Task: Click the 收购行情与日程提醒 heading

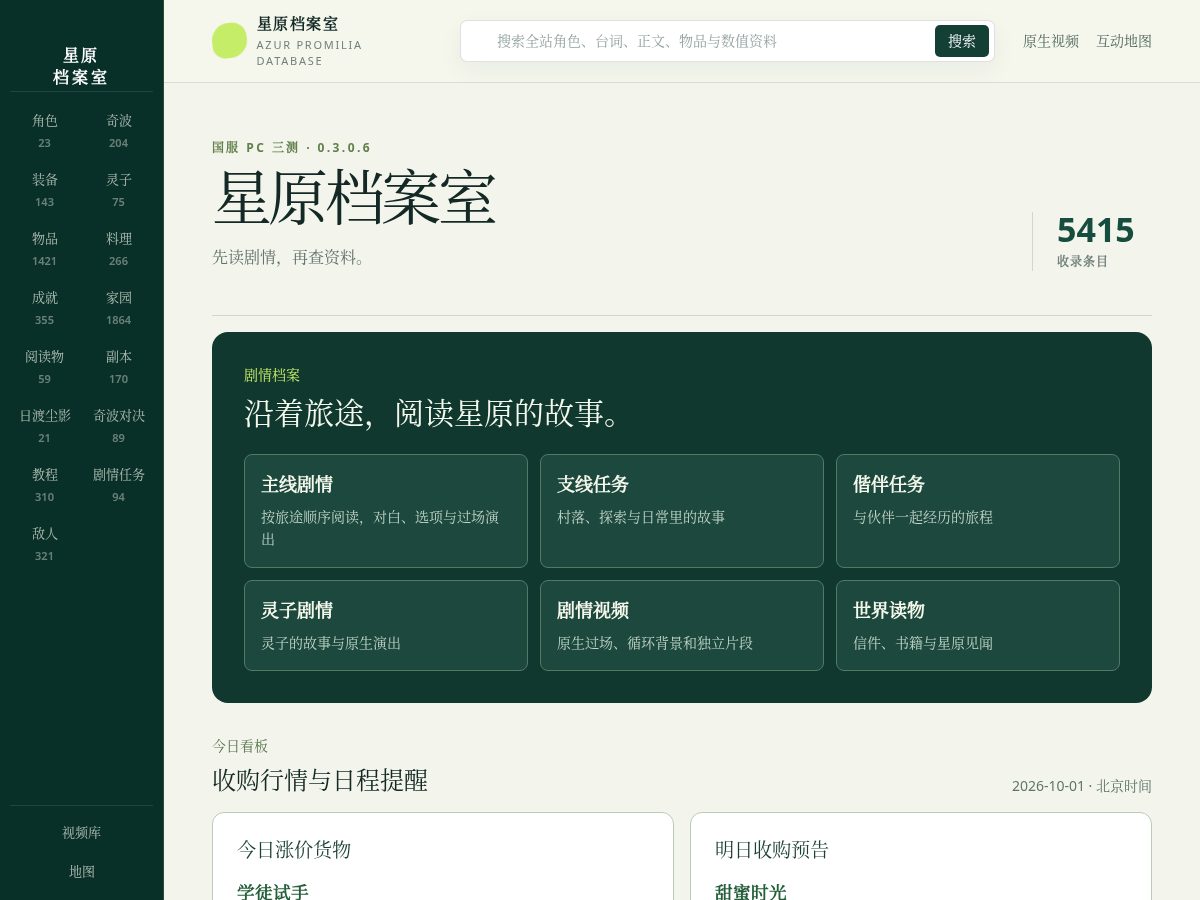Action: coord(320,780)
